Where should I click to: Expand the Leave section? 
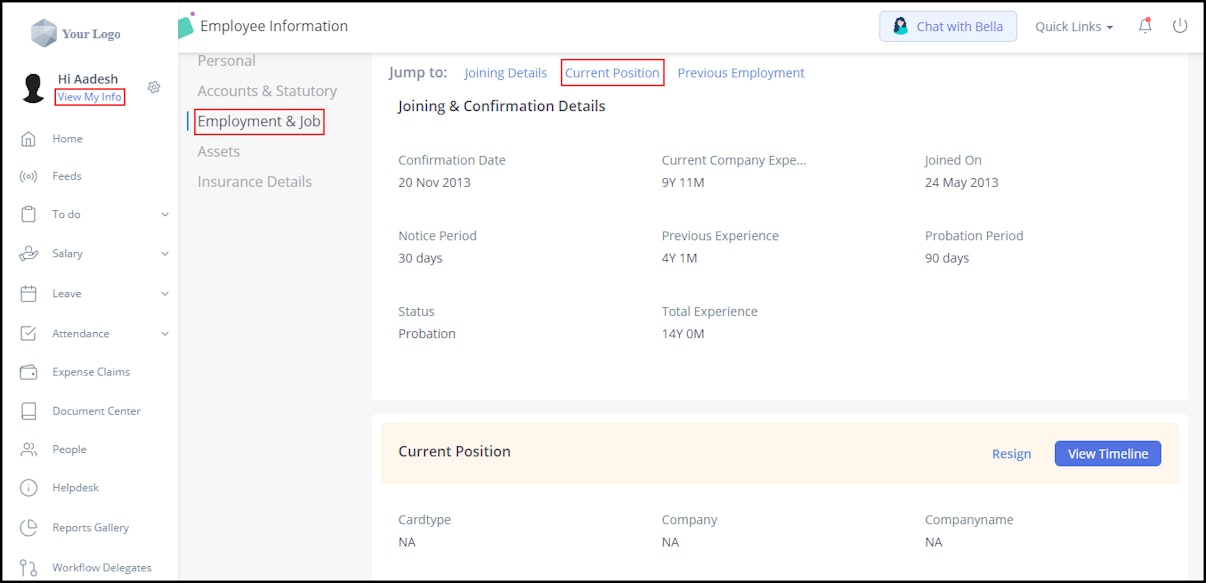pyautogui.click(x=66, y=293)
